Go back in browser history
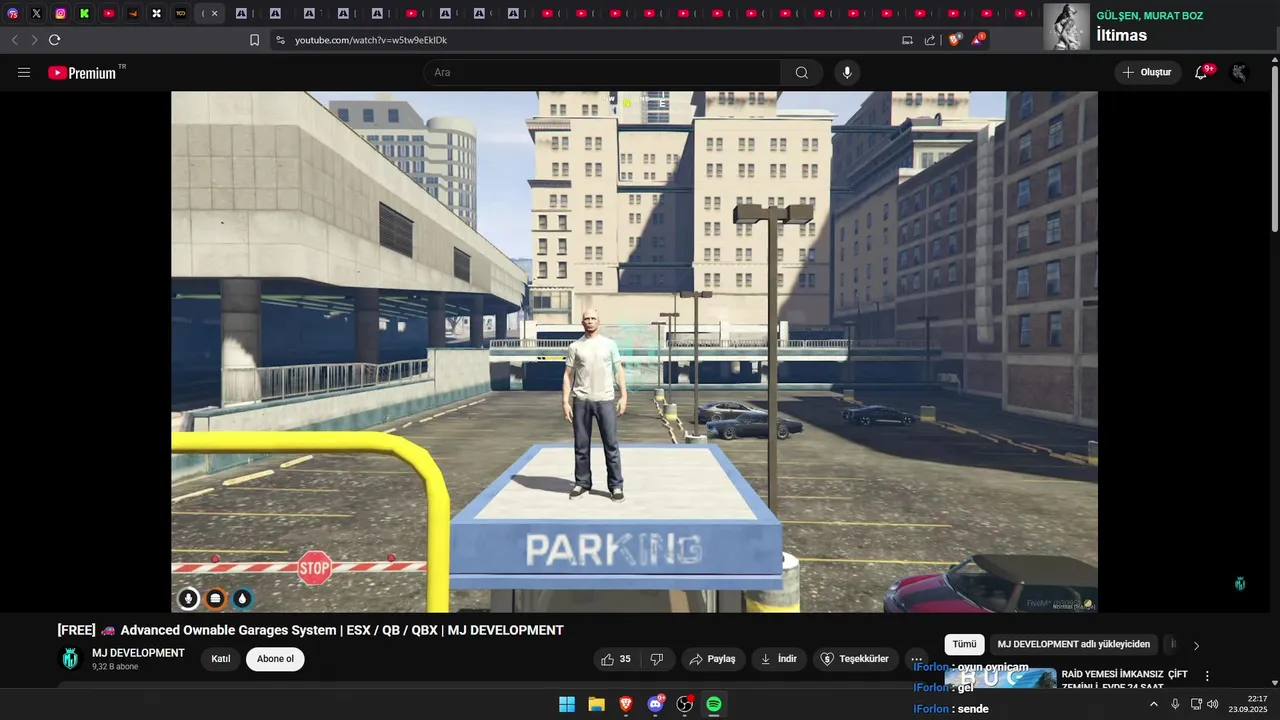This screenshot has width=1280, height=720. pos(14,40)
